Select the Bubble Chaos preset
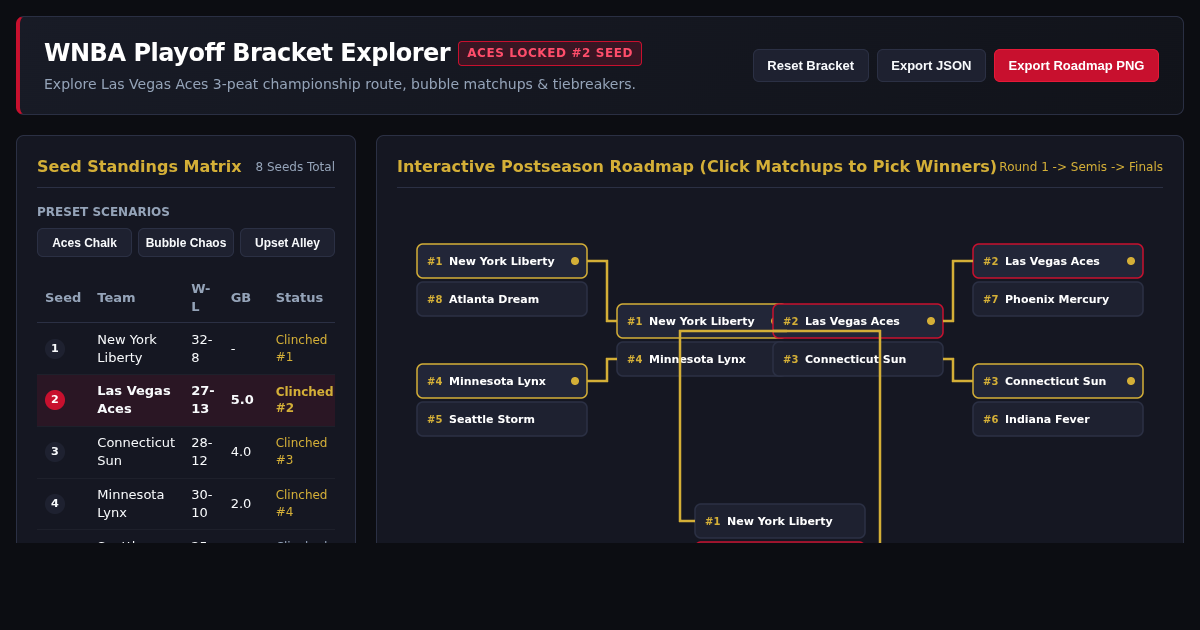Viewport: 1200px width, 630px height. click(x=186, y=243)
